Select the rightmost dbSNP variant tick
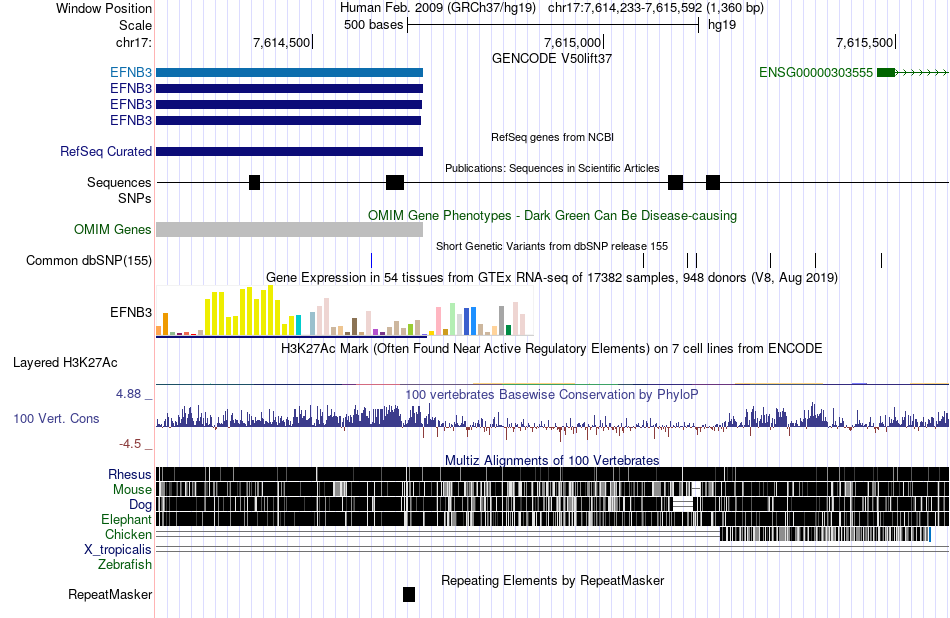950x618 pixels. coord(882,261)
